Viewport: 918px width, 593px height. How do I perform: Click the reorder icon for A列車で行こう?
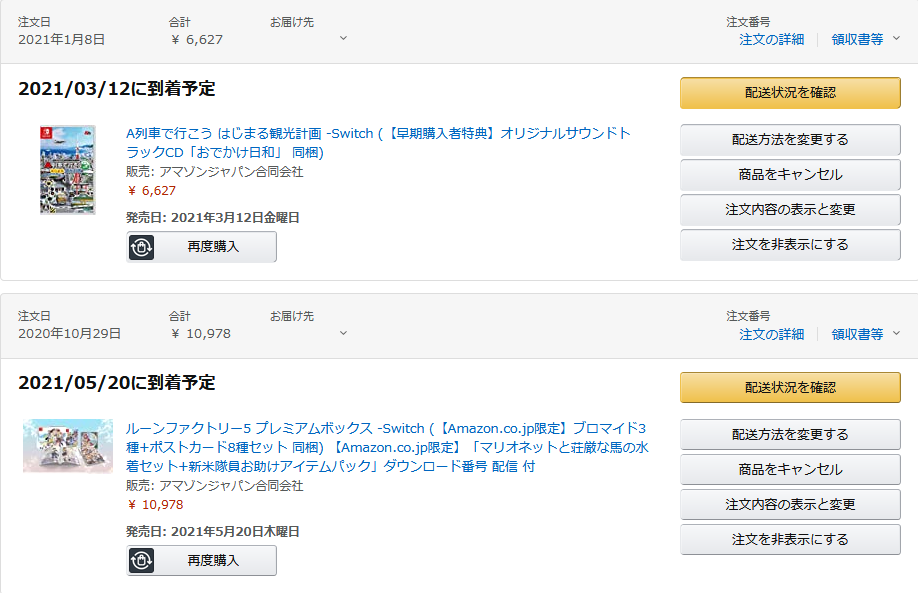click(142, 247)
